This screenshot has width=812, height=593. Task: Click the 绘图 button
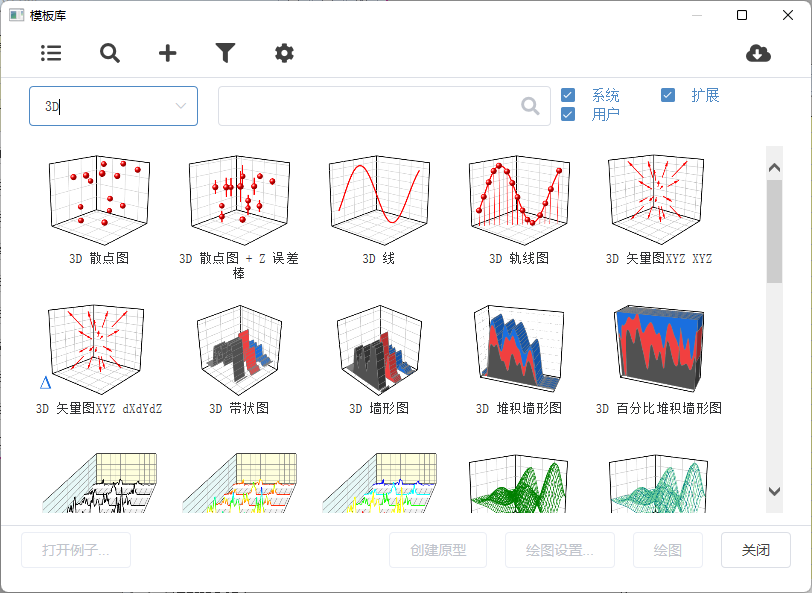(667, 550)
